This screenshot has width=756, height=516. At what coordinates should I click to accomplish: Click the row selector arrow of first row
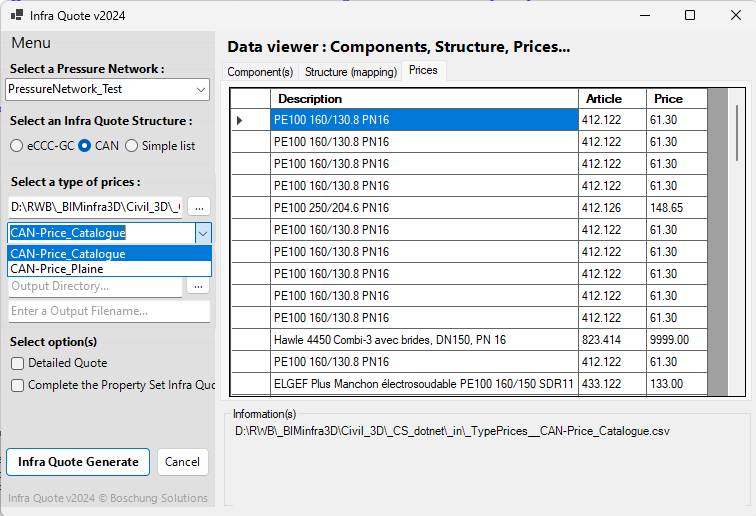[240, 120]
